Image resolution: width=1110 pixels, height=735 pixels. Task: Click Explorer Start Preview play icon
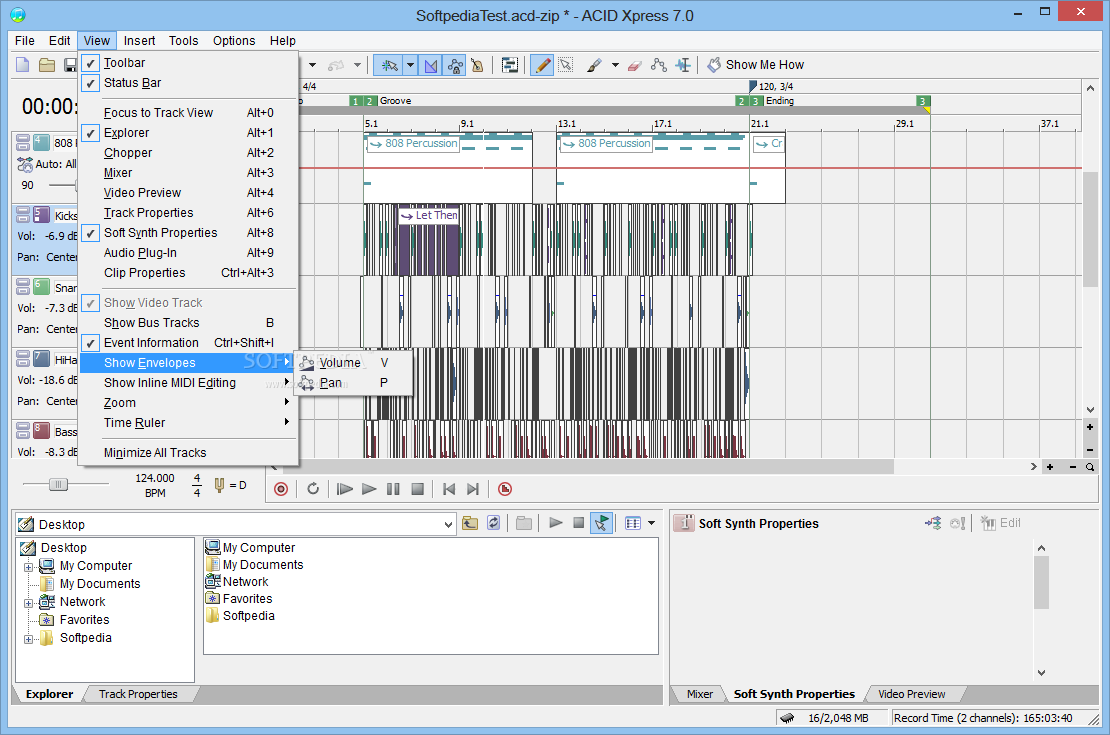[556, 523]
